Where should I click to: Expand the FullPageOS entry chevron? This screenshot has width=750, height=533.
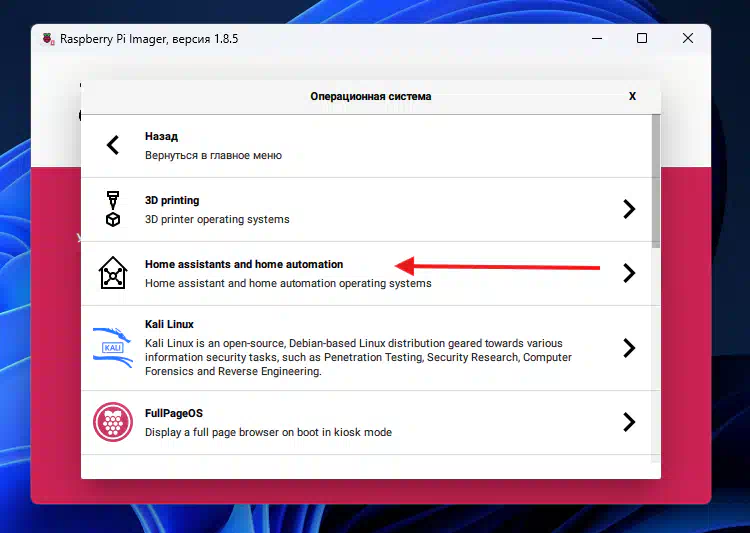click(x=629, y=422)
